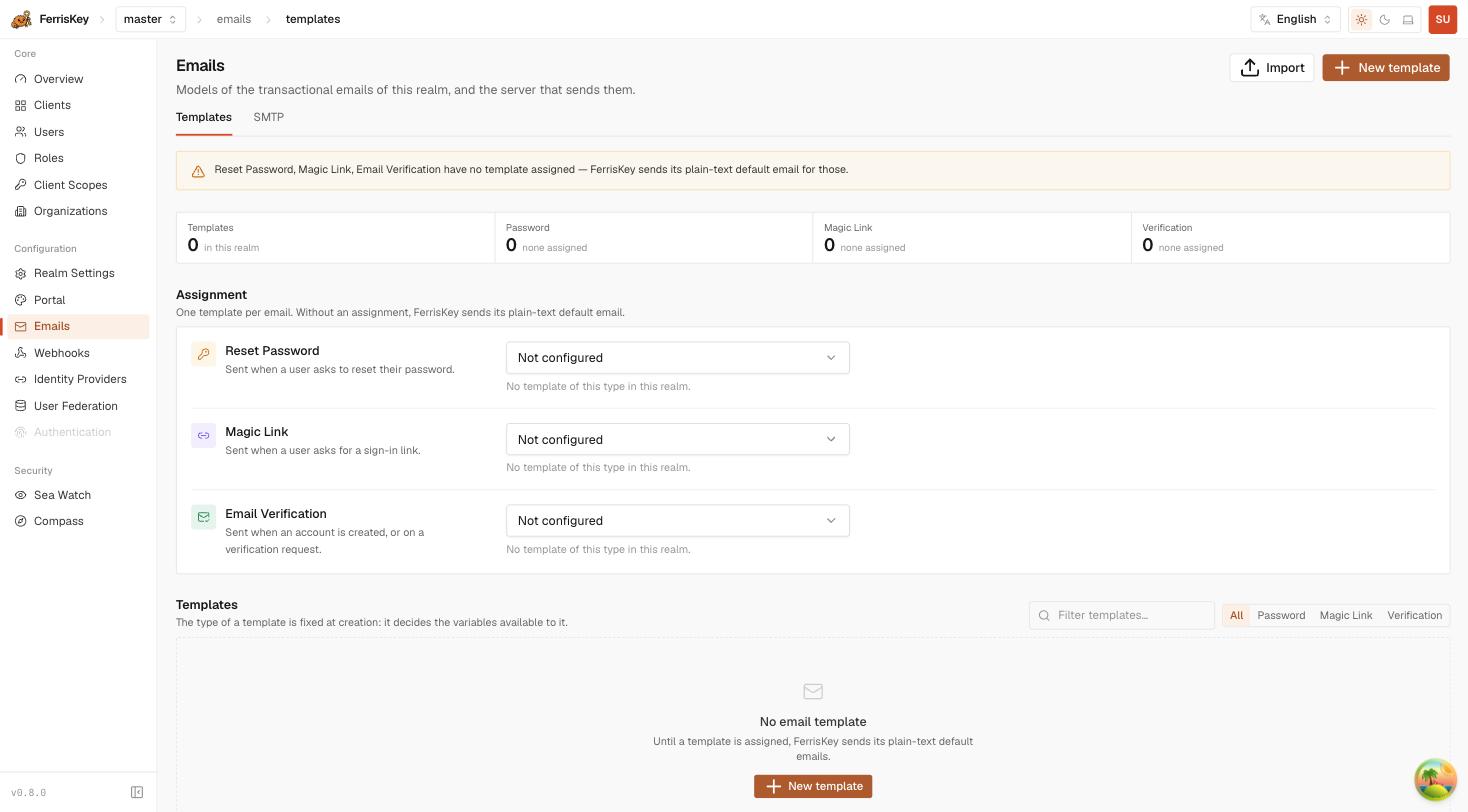Select the Templates tab
Viewport: 1468px width, 812px height.
(x=204, y=117)
